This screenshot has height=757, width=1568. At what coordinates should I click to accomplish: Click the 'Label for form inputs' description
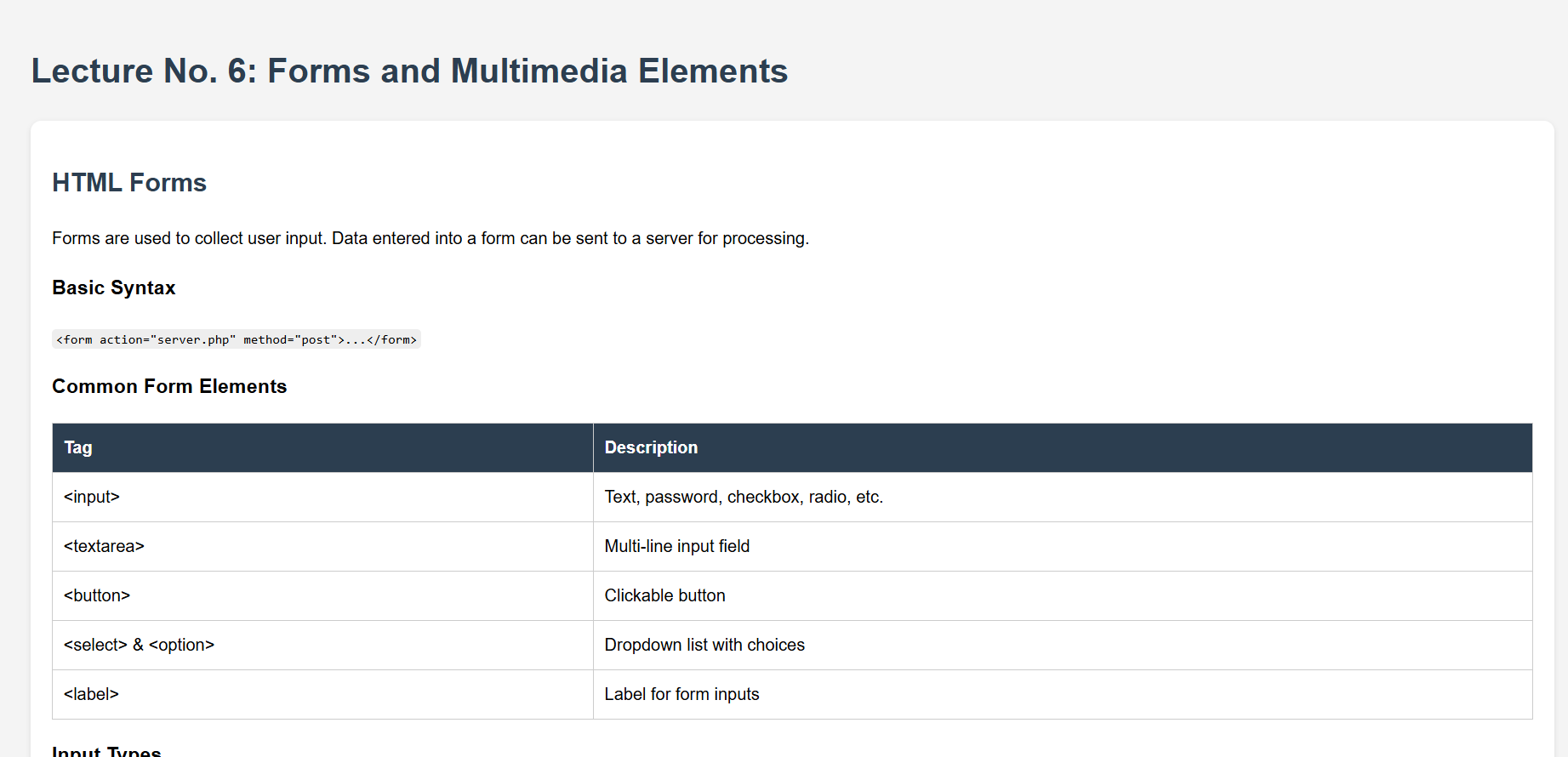coord(681,695)
